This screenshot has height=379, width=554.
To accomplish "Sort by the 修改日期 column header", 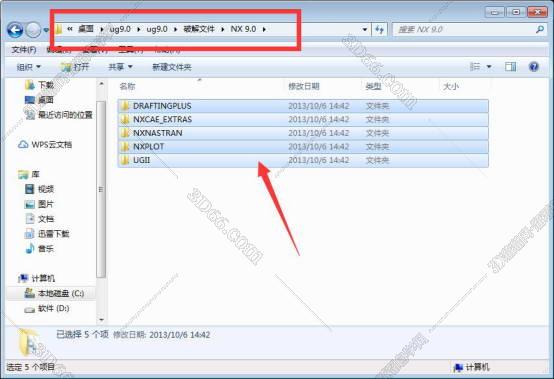I will 304,86.
